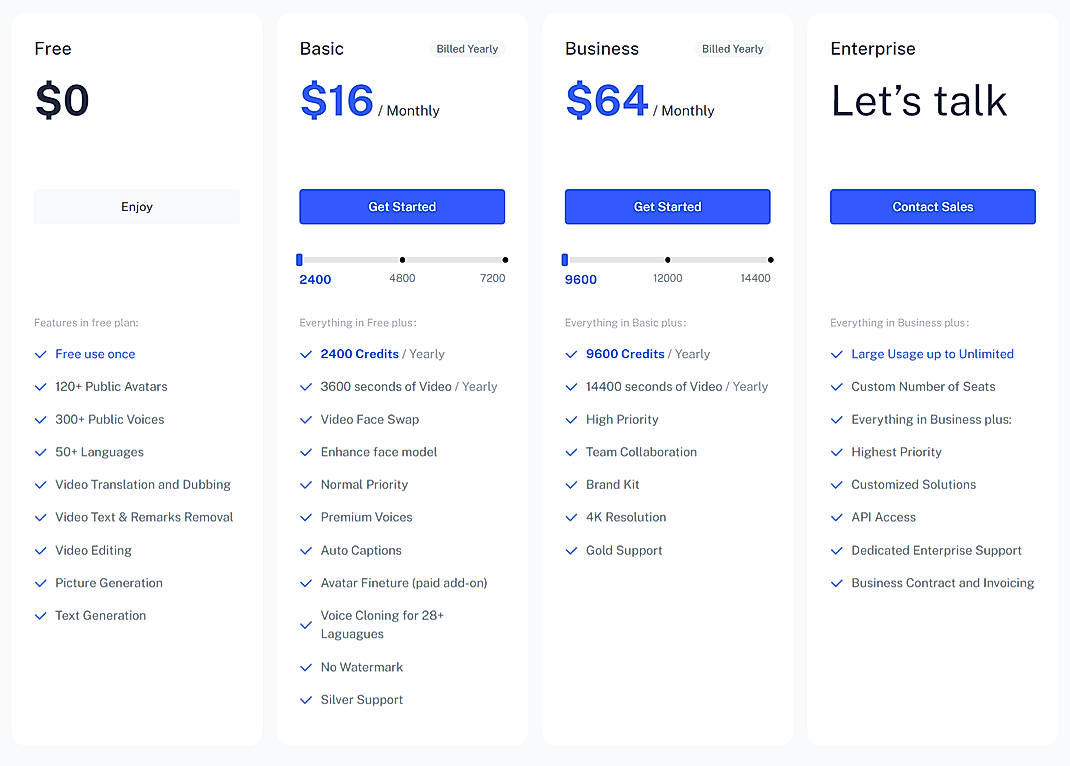The width and height of the screenshot is (1070, 766).
Task: Select the checkmark next to Team Collaboration
Action: pyautogui.click(x=571, y=452)
